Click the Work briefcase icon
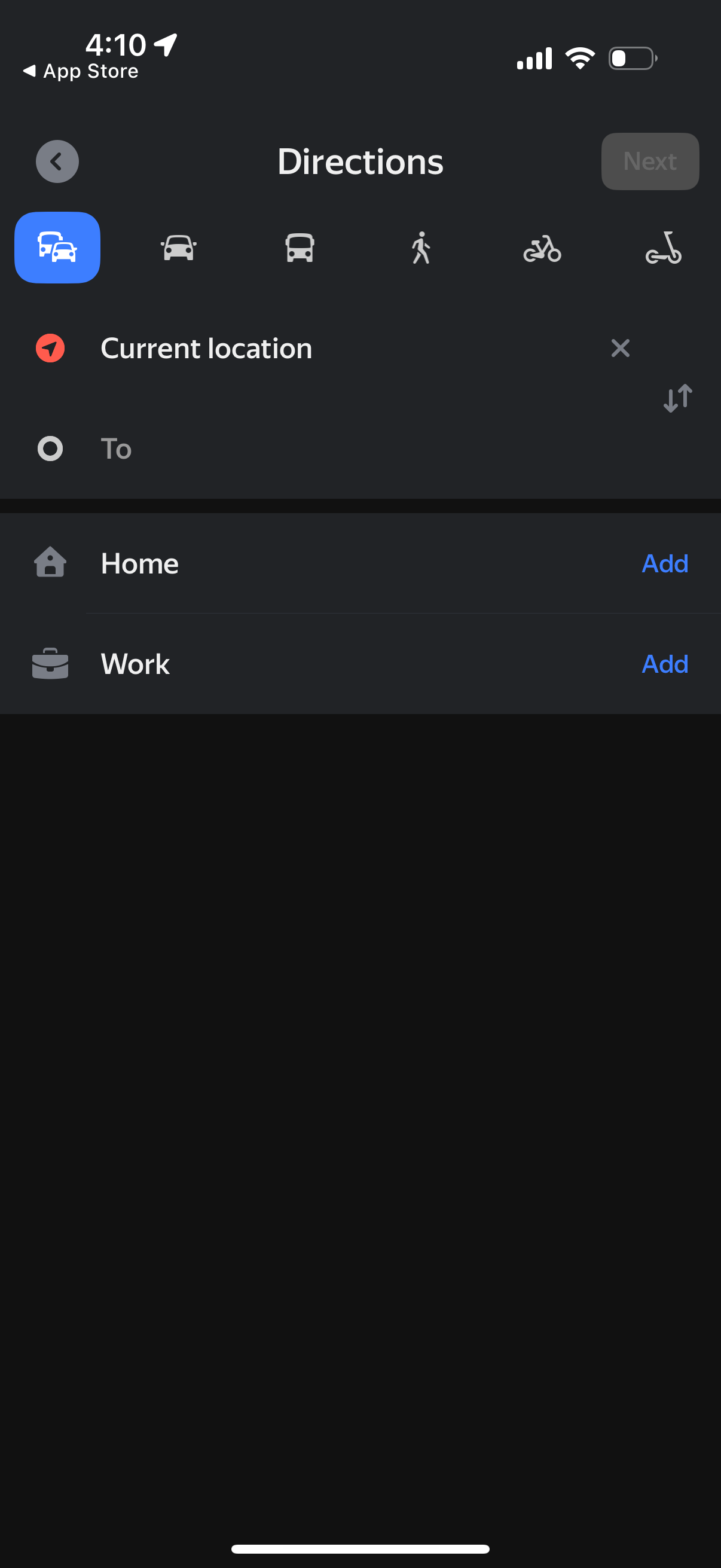This screenshot has width=721, height=1568. [x=50, y=663]
